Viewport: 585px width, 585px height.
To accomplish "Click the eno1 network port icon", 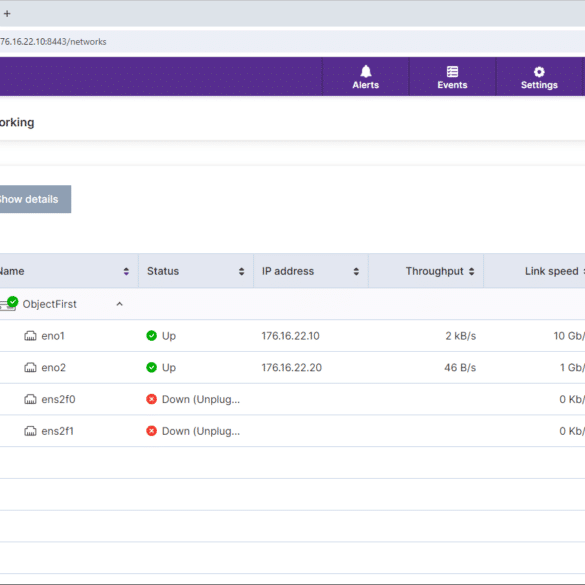I will click(x=30, y=336).
